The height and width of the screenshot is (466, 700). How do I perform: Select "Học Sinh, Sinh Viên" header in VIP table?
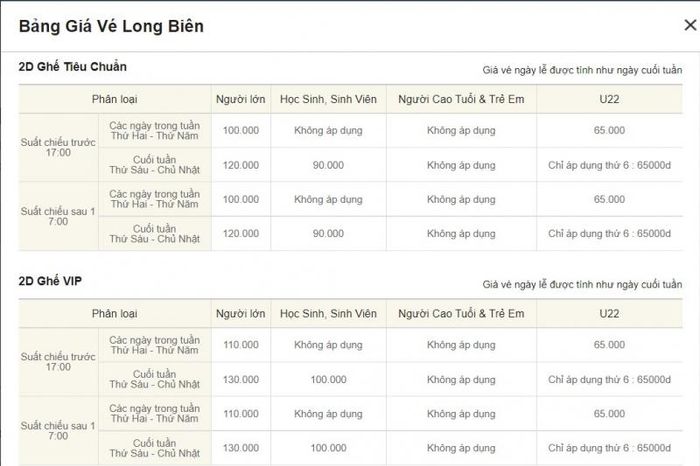click(x=328, y=314)
